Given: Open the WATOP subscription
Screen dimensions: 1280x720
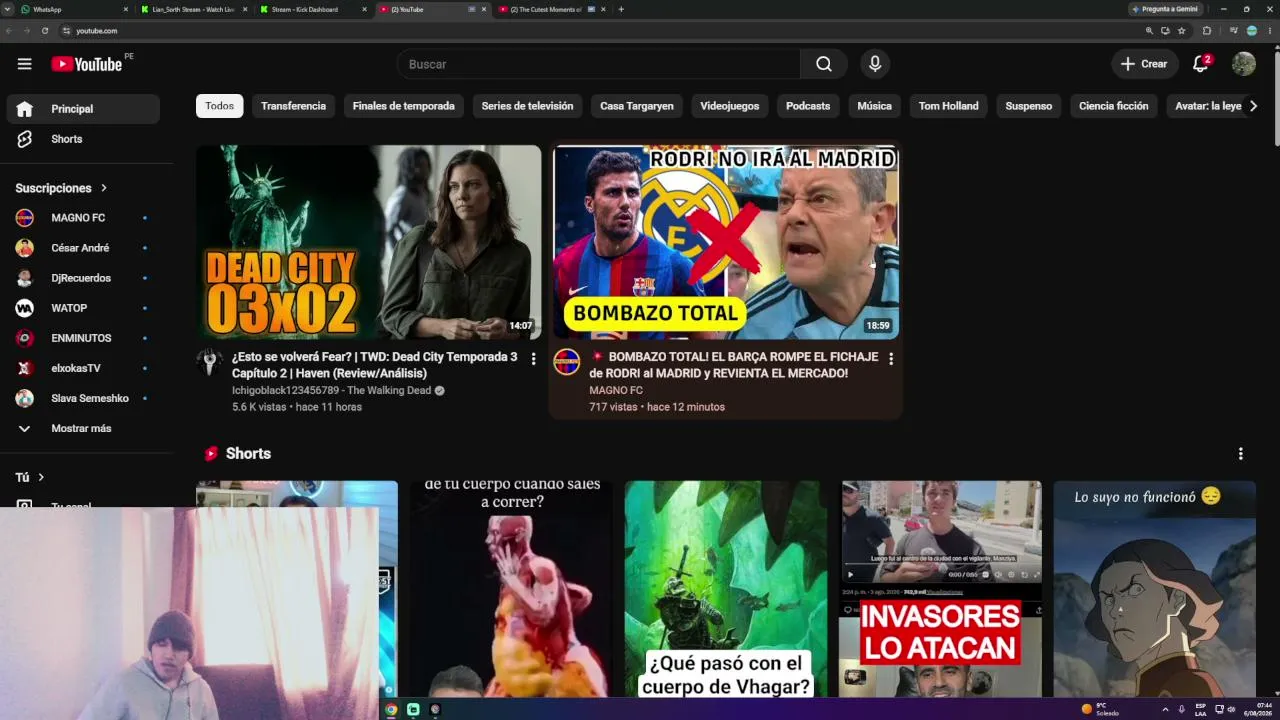Looking at the screenshot, I should click(x=83, y=308).
